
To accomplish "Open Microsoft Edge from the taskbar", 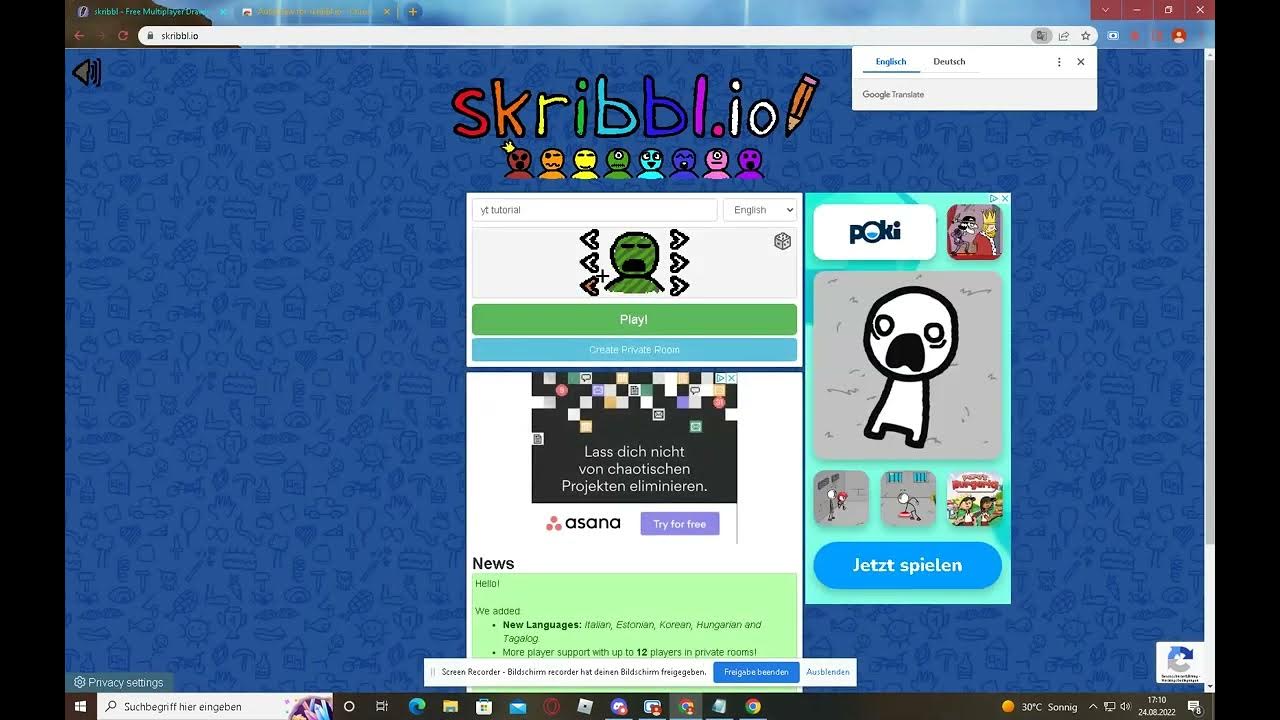I will [416, 706].
